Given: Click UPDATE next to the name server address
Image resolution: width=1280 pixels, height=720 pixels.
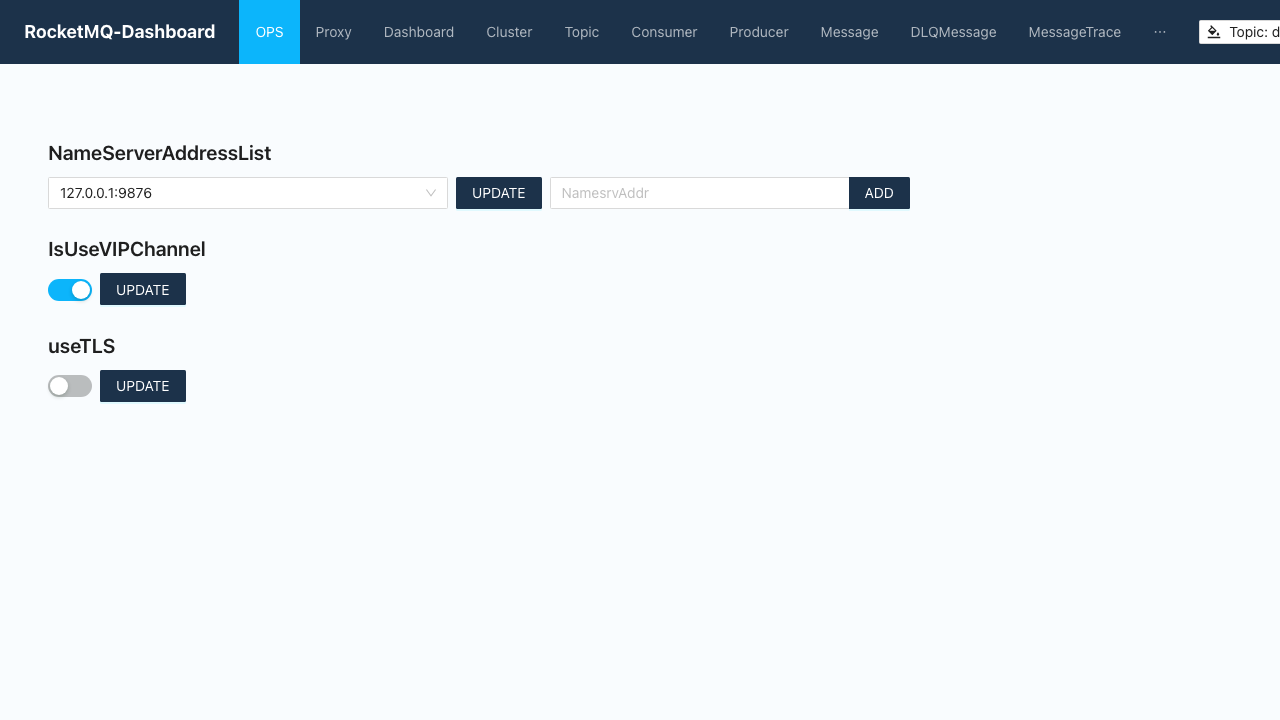Looking at the screenshot, I should (499, 193).
